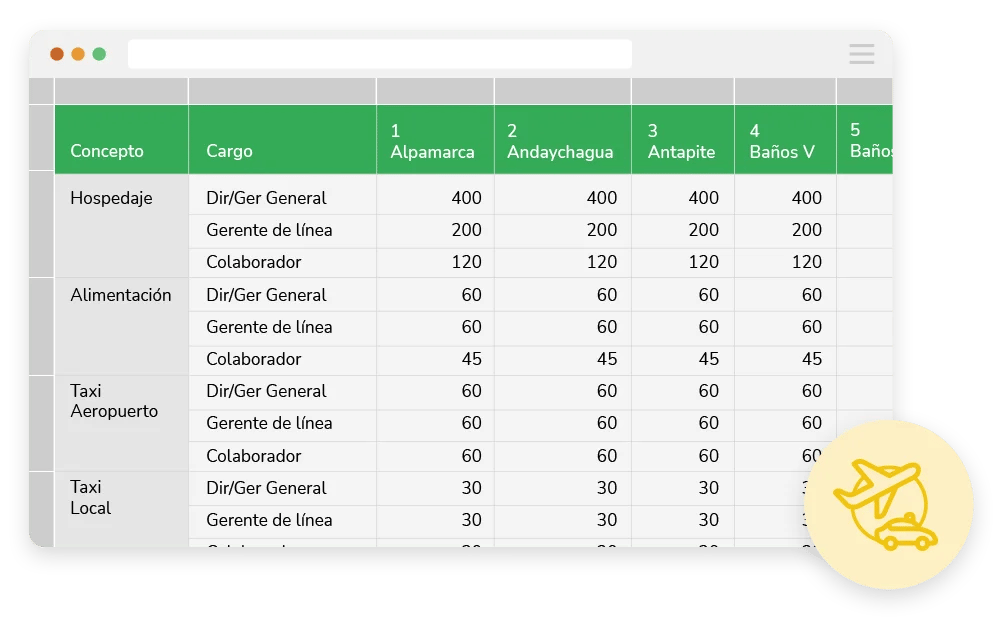Image resolution: width=1000 pixels, height=626 pixels.
Task: Click Antapite 120 for Hospedaje Colaborador
Action: [683, 262]
